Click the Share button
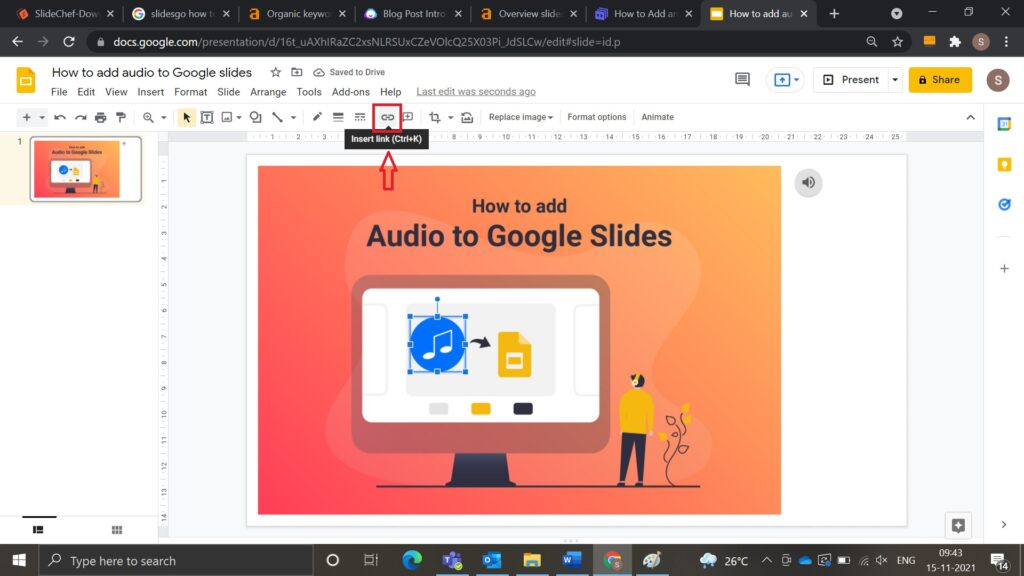Image resolution: width=1024 pixels, height=576 pixels. [x=940, y=80]
